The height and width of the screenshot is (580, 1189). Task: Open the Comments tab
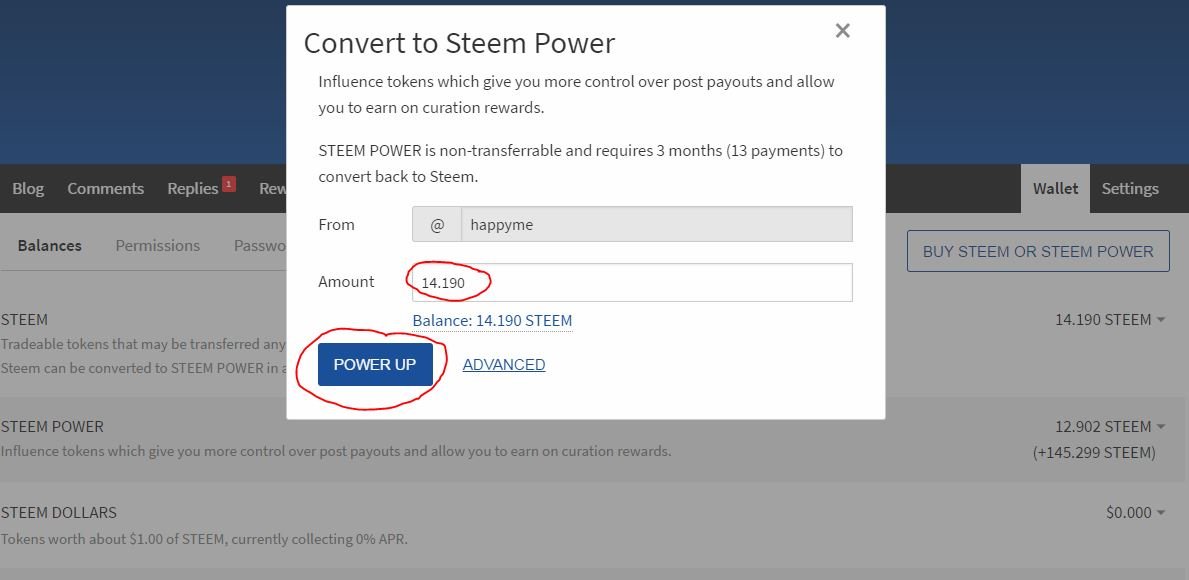click(105, 189)
